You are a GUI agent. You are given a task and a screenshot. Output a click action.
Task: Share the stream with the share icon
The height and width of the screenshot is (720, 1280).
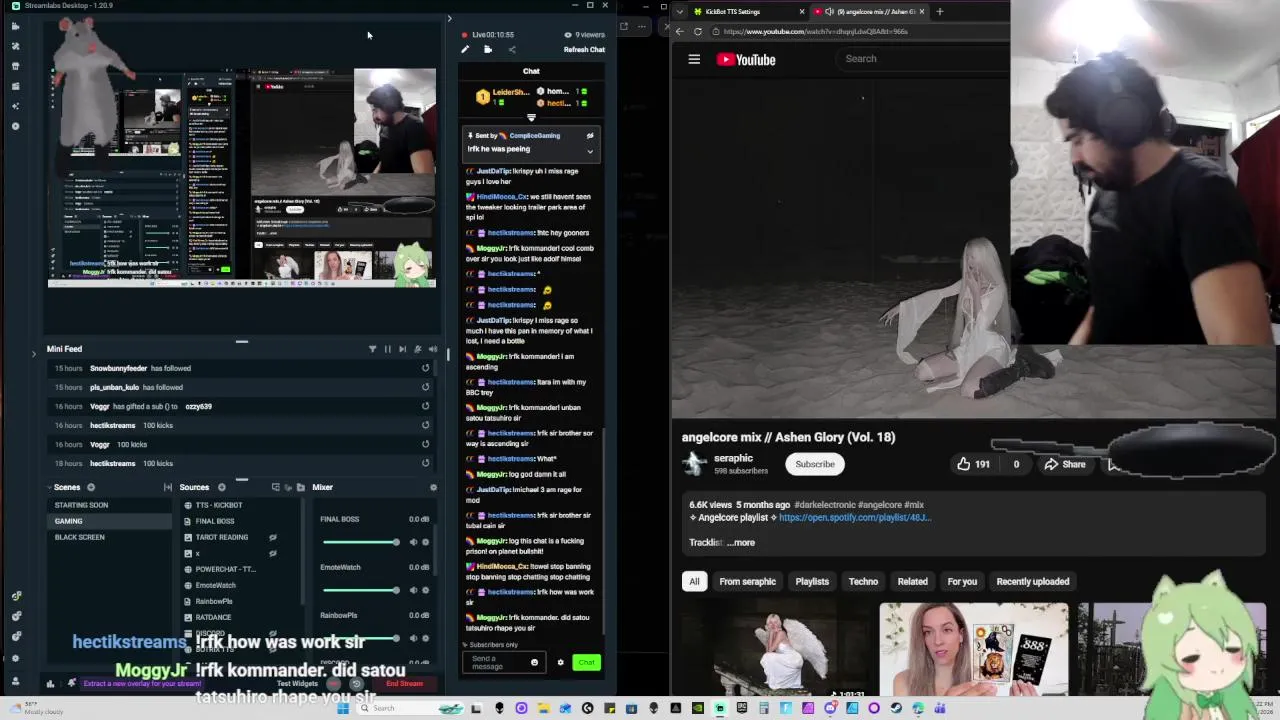tap(512, 49)
